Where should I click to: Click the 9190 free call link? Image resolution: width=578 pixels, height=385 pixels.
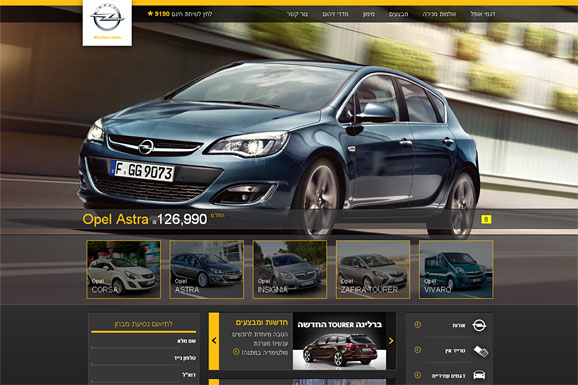click(x=180, y=14)
